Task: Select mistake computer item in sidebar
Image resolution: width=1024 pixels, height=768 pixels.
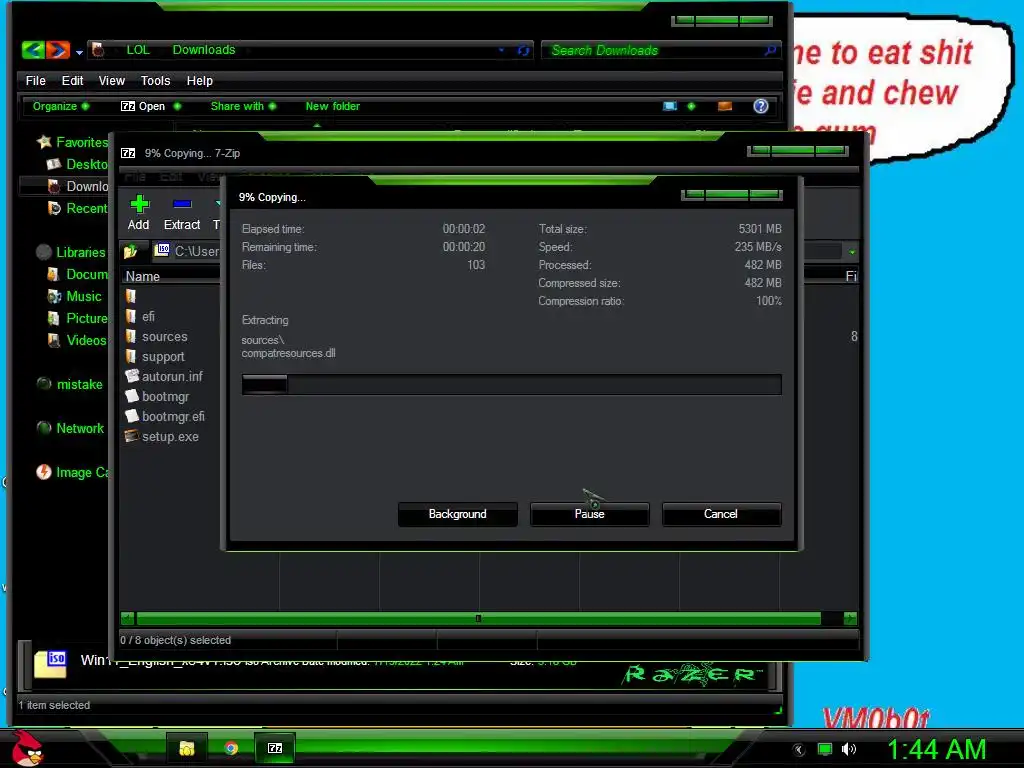Action: 71,384
